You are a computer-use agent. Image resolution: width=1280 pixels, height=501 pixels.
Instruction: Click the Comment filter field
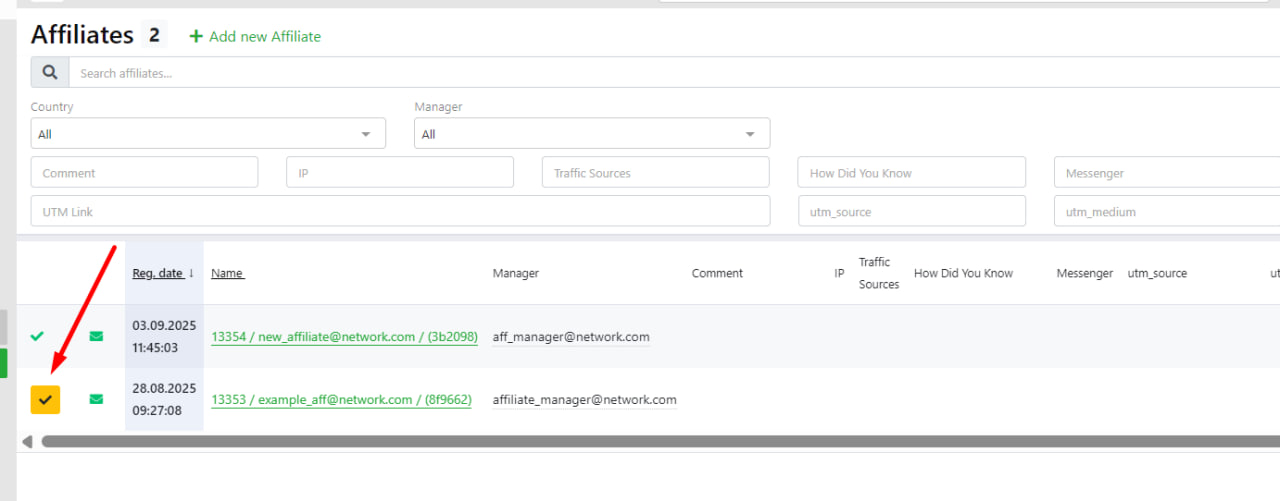tap(144, 172)
